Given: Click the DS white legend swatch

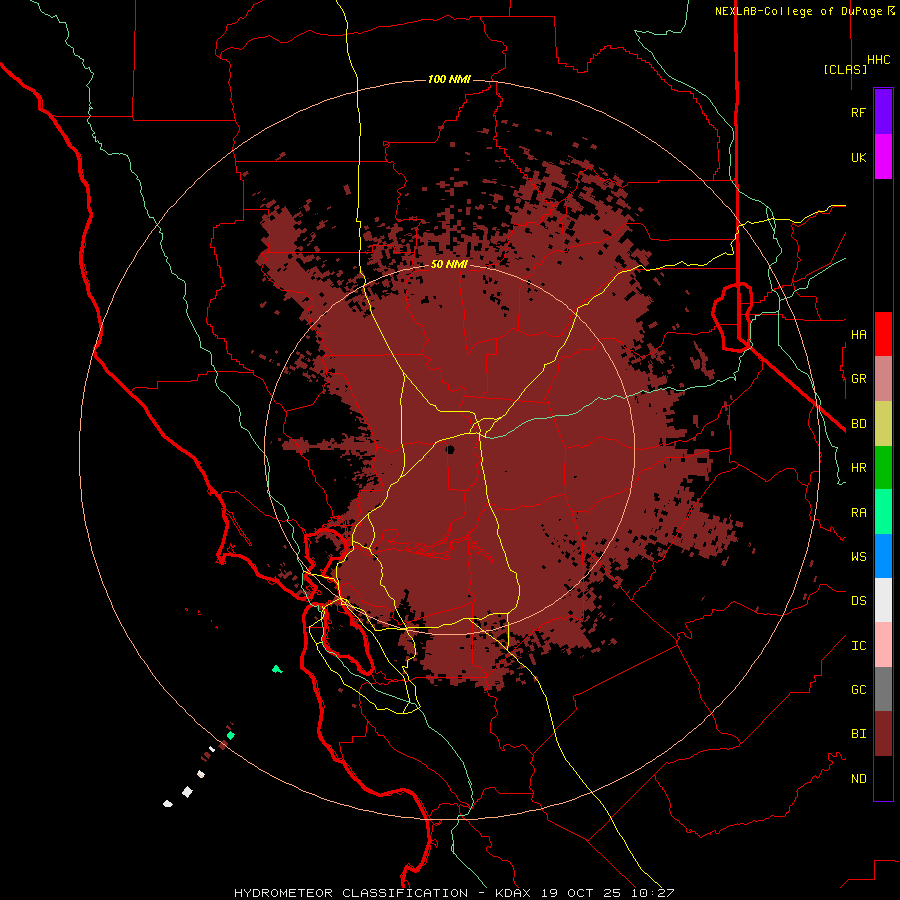Looking at the screenshot, I should coord(883,600).
